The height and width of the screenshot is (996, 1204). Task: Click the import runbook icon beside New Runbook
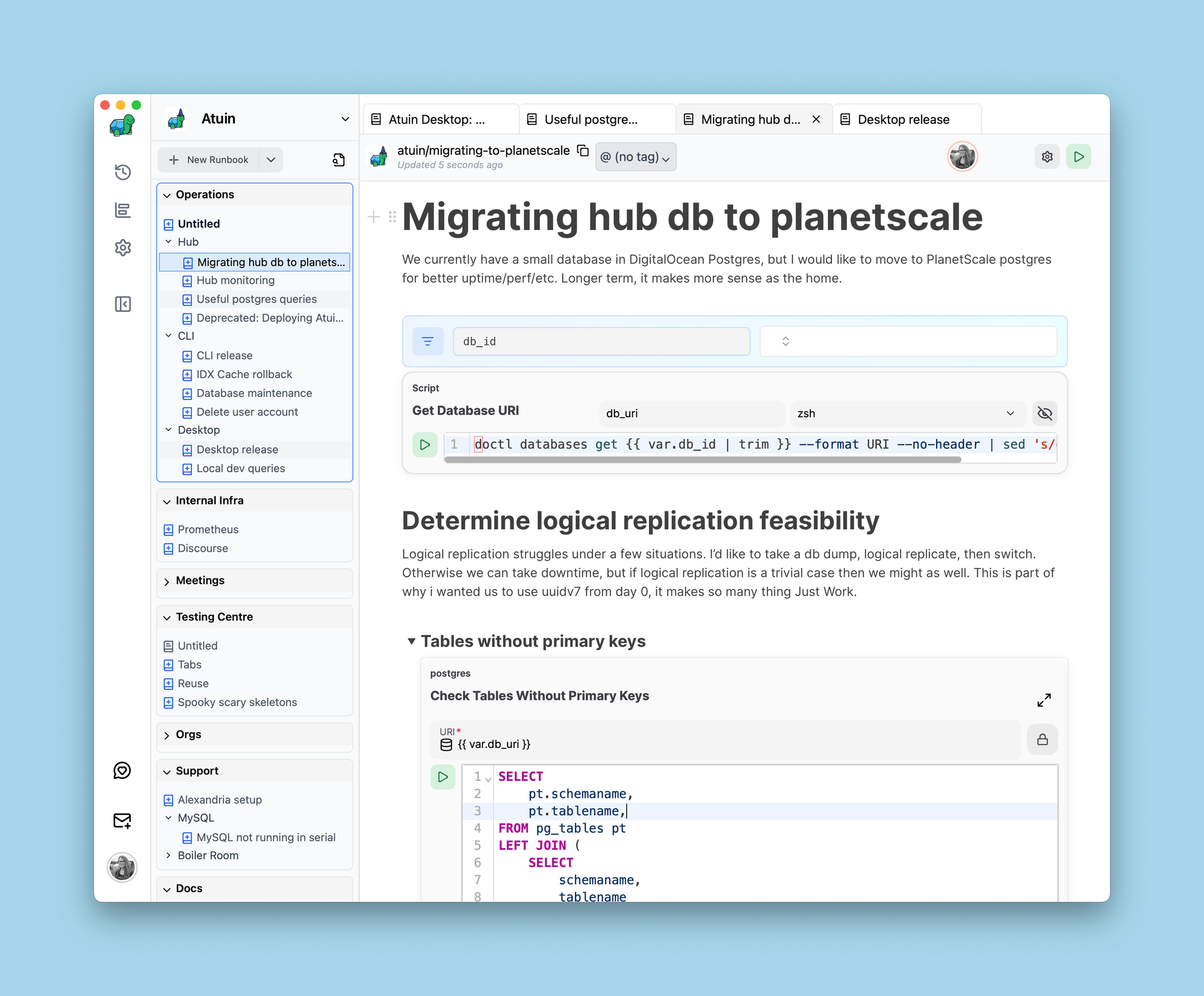pyautogui.click(x=339, y=160)
